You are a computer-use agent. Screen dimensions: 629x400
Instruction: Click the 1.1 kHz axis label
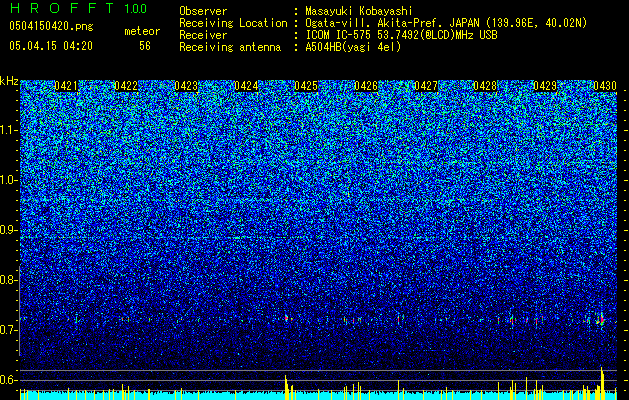(x=9, y=130)
